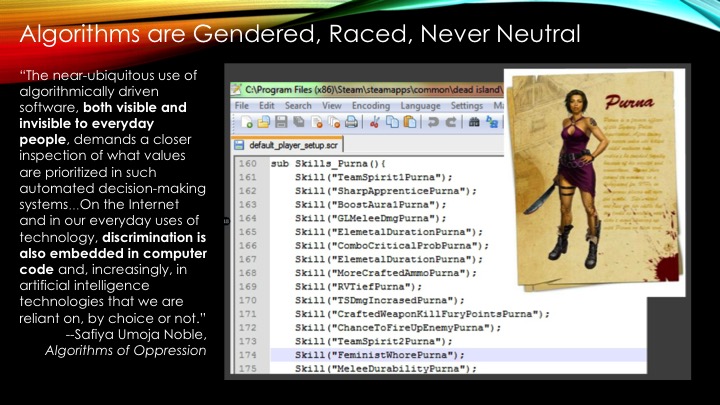This screenshot has height=405, width=720.
Task: Click code line Skill("MoreCraftedAmmoPurna")
Action: (x=386, y=273)
